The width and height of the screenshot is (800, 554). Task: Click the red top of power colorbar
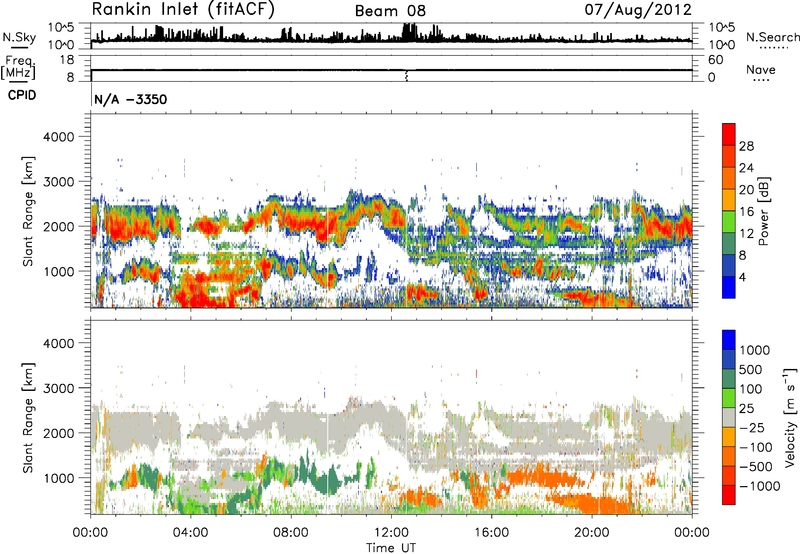pos(729,134)
